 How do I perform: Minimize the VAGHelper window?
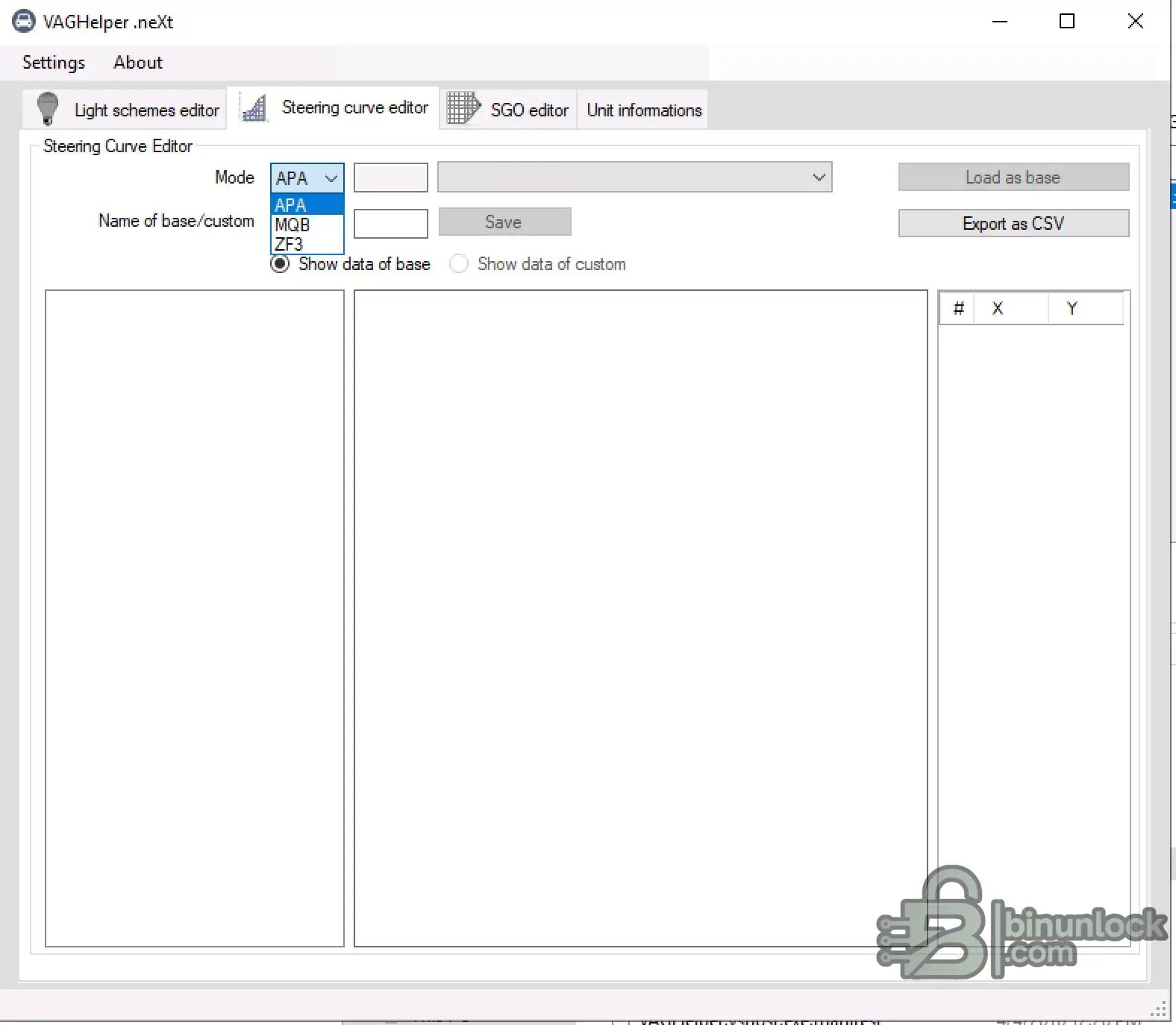[x=1000, y=22]
